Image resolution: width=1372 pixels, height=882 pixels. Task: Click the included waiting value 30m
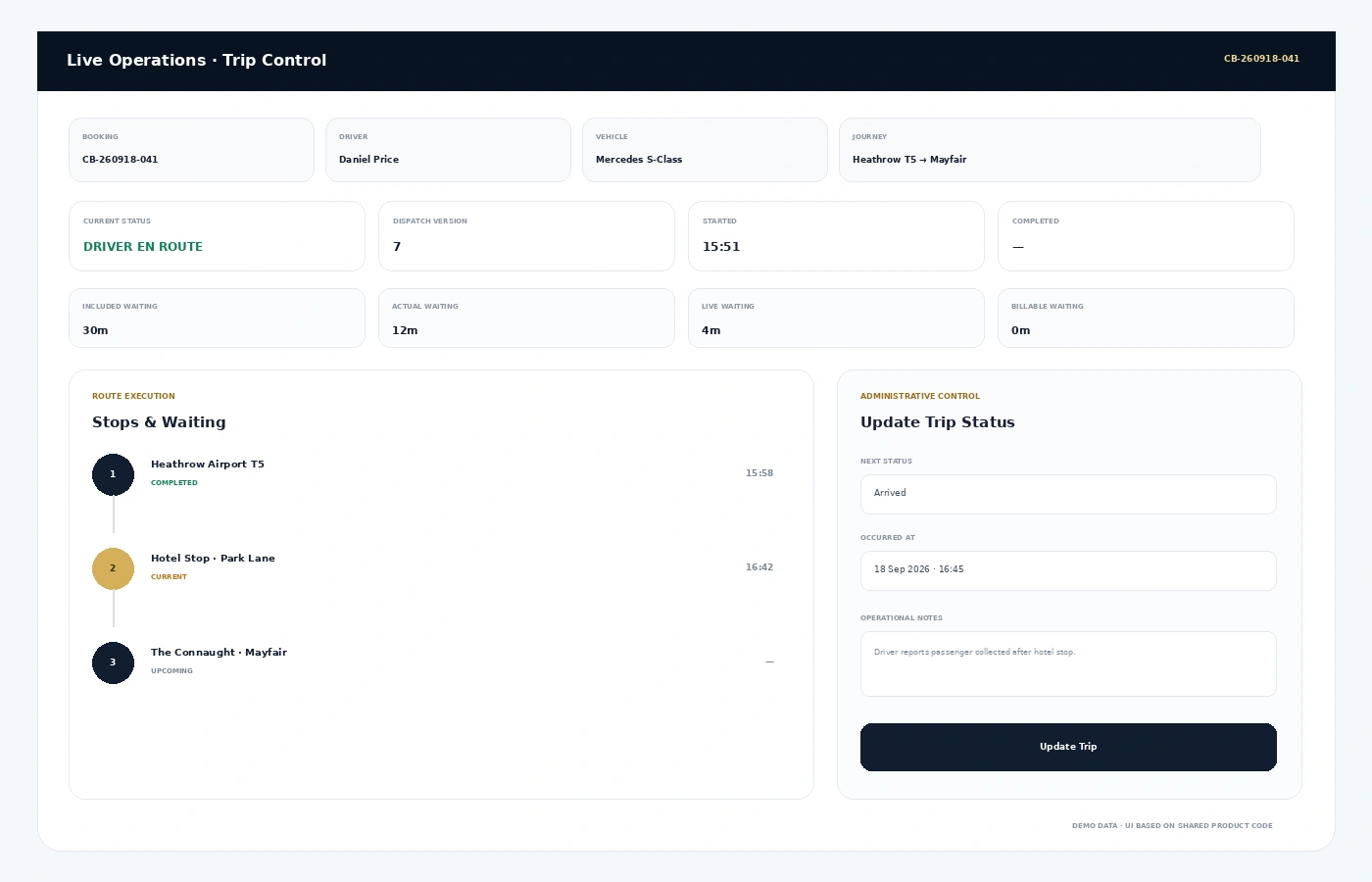pos(95,331)
